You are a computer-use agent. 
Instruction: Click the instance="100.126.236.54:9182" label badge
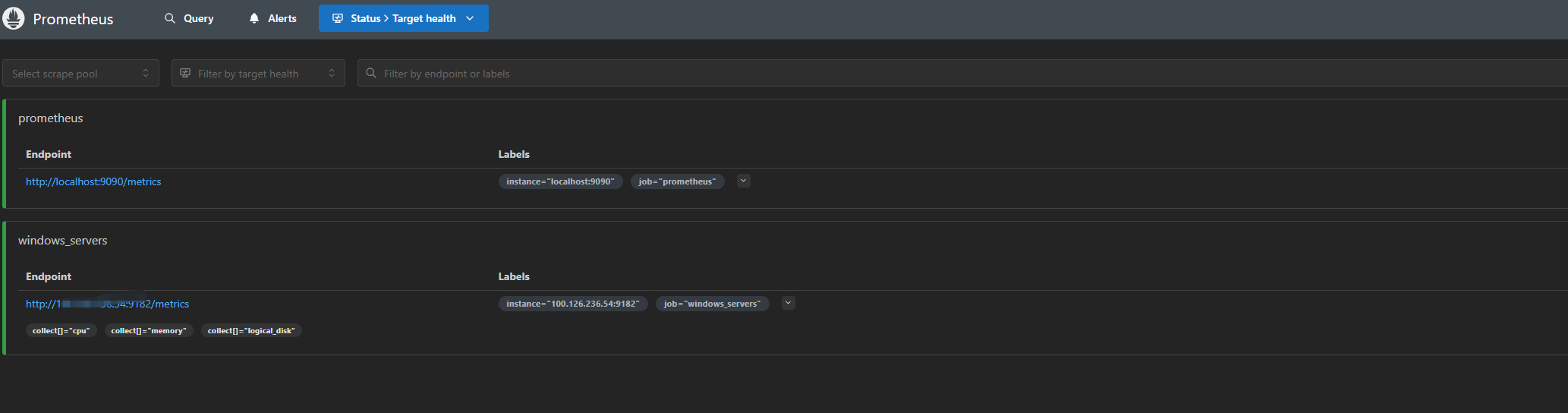pos(572,304)
